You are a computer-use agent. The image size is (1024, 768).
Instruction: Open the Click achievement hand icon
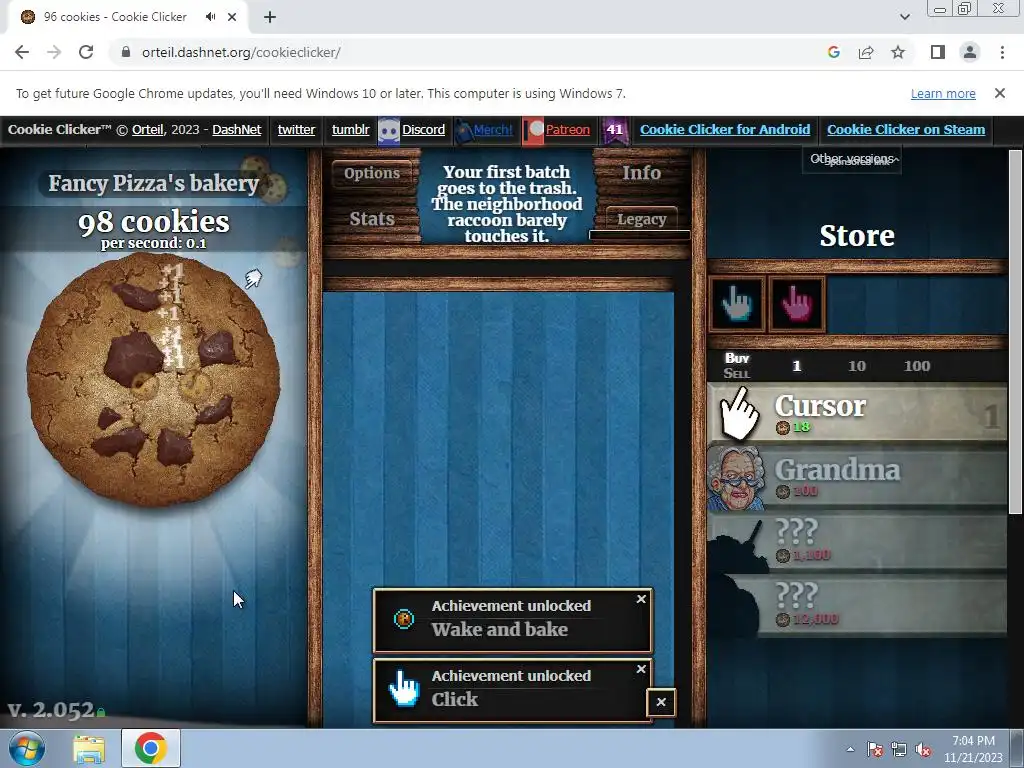click(404, 688)
